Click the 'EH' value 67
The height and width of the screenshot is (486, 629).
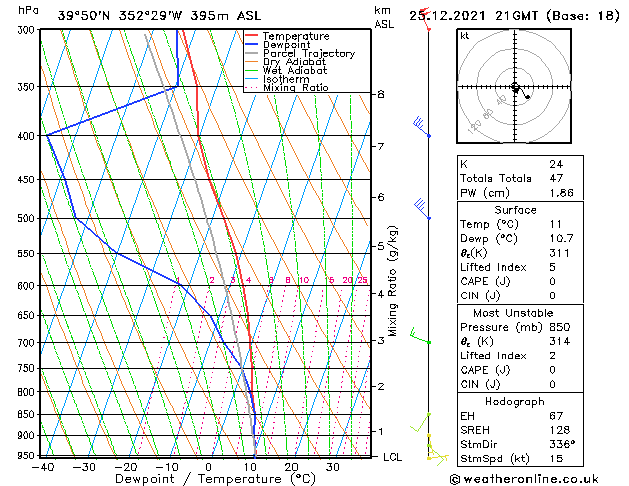point(556,416)
